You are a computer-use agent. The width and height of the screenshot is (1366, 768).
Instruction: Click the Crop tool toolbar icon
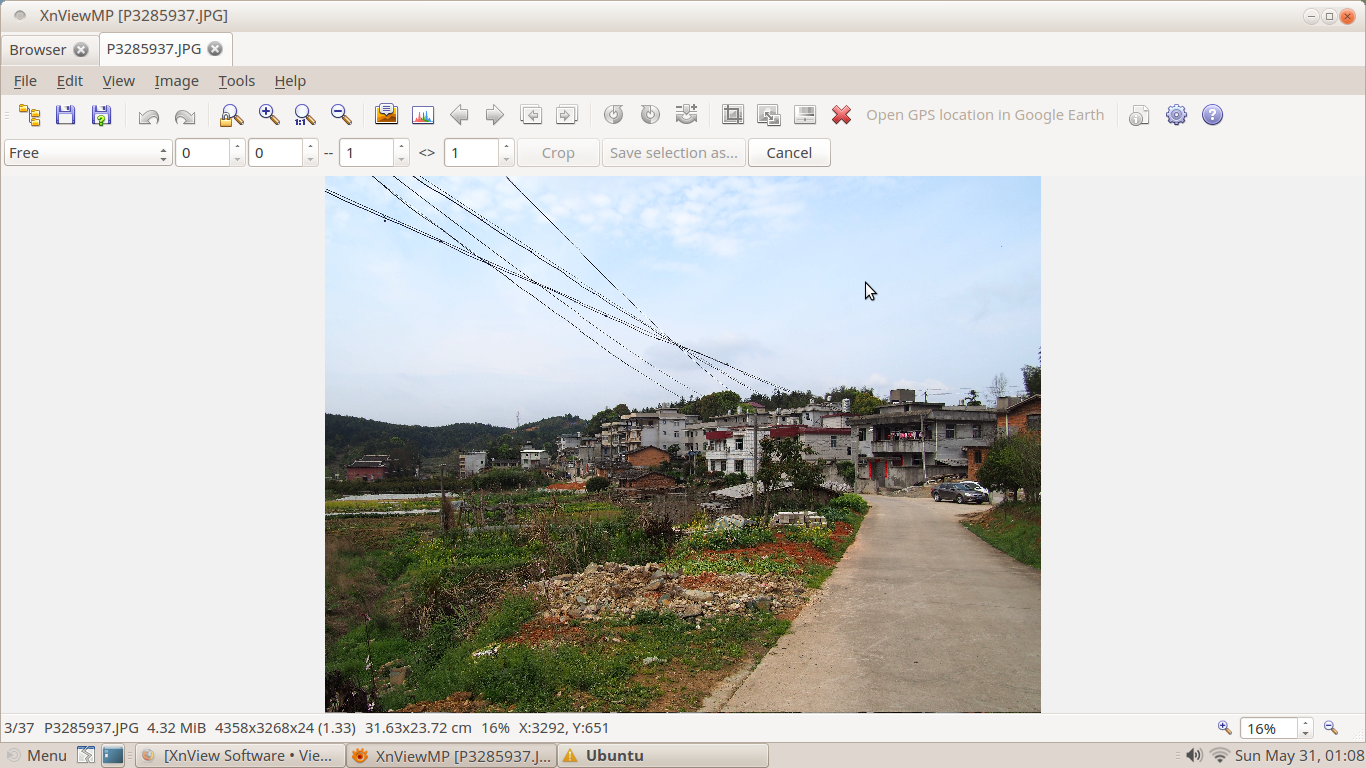click(x=733, y=115)
